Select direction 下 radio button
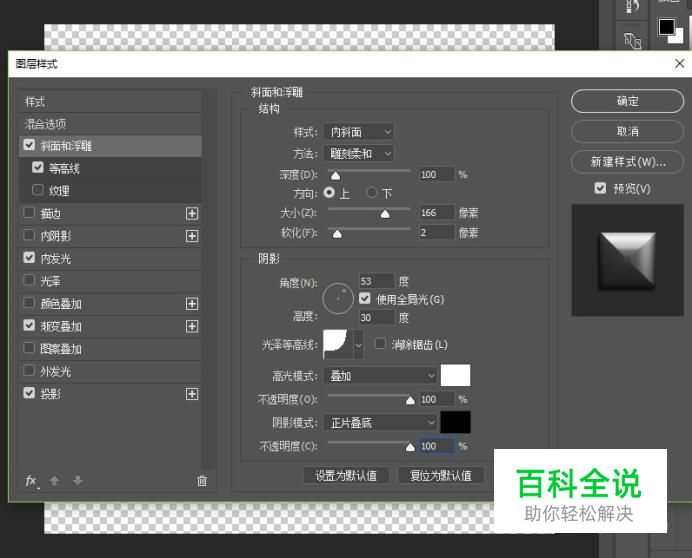 (372, 192)
